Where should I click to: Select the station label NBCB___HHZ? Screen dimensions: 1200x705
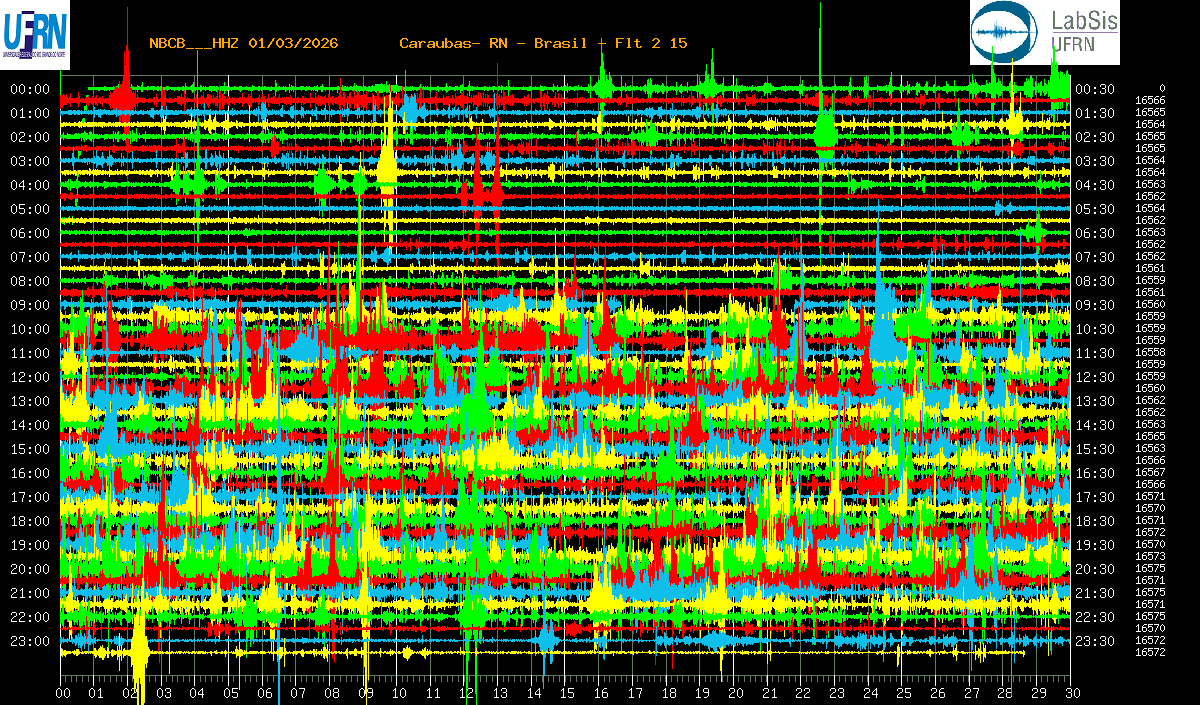click(193, 43)
